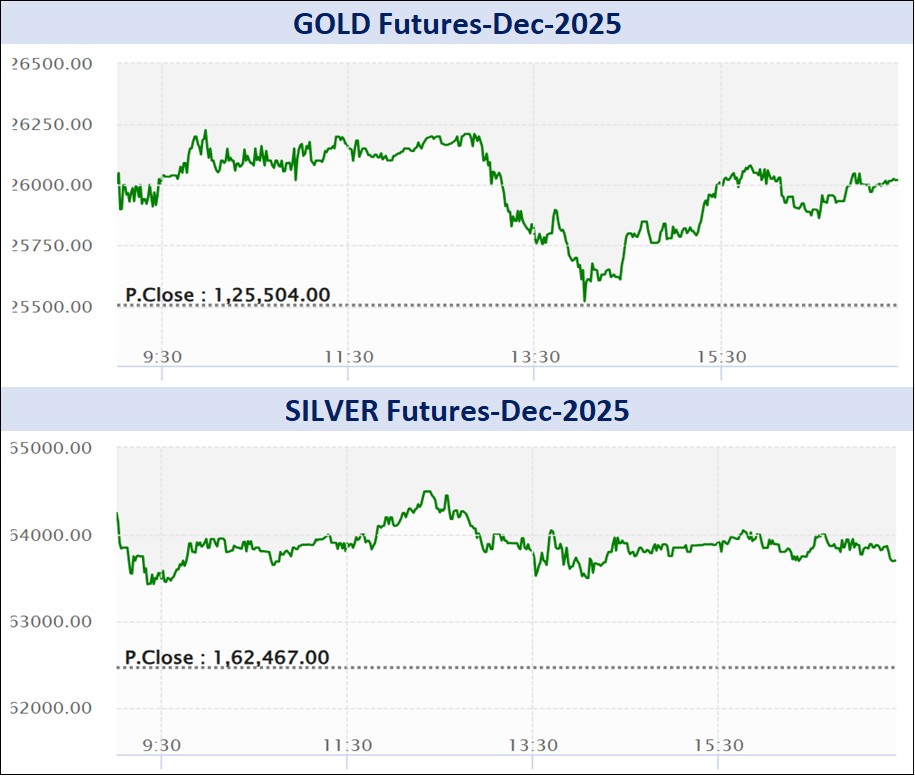This screenshot has width=915, height=776.
Task: Click the 52000.00 silver price axis label
Action: (x=52, y=708)
